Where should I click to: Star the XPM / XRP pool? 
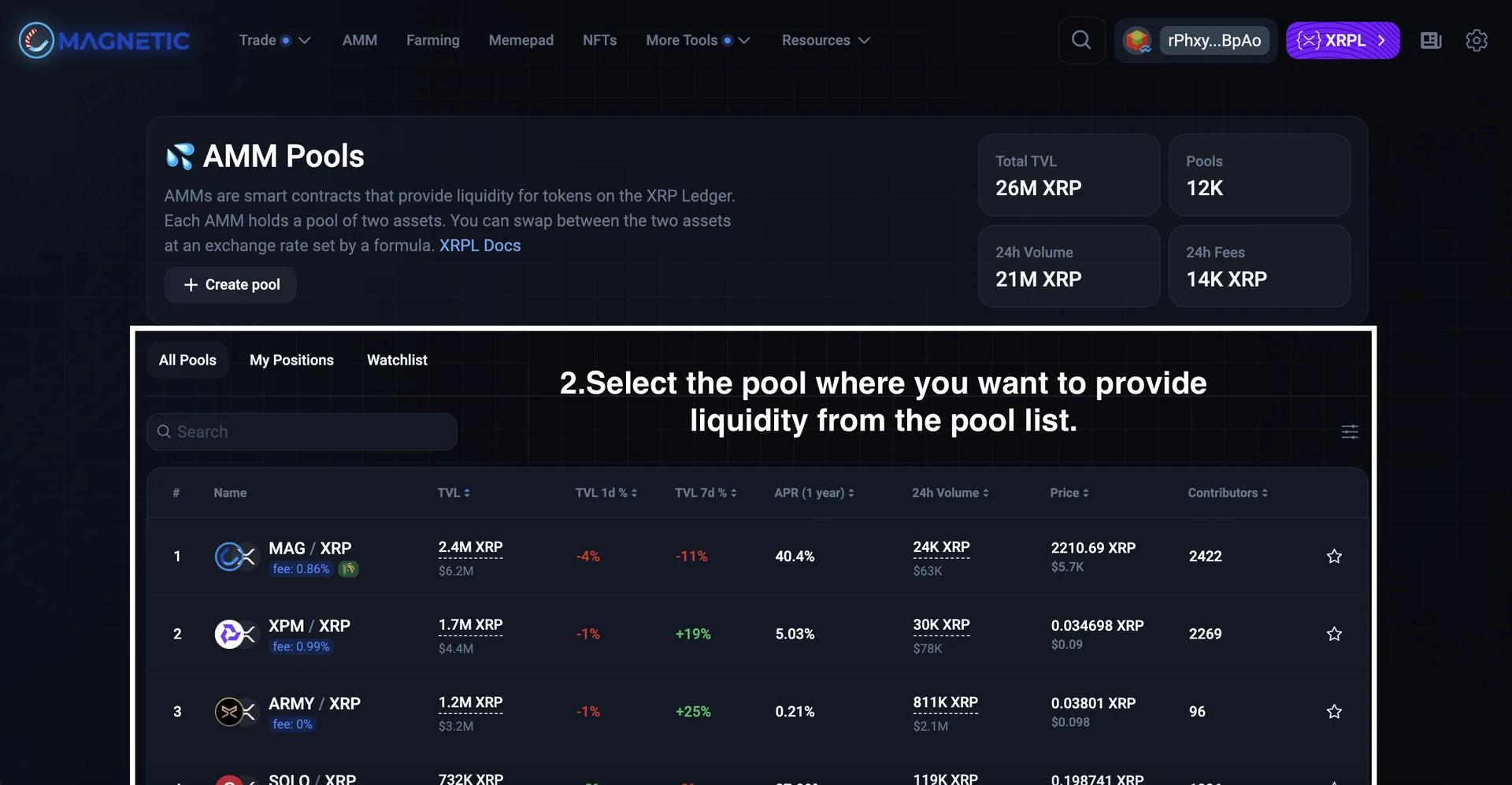coord(1333,634)
